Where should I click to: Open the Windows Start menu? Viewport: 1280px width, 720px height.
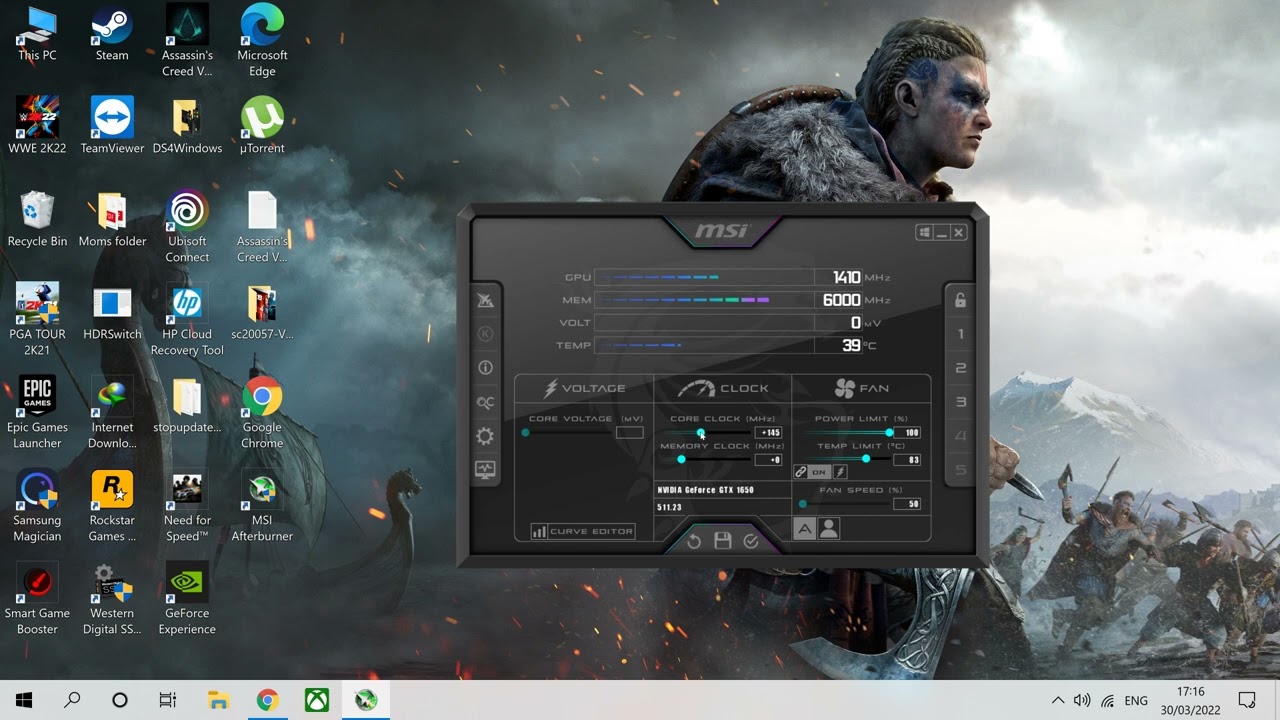[24, 700]
